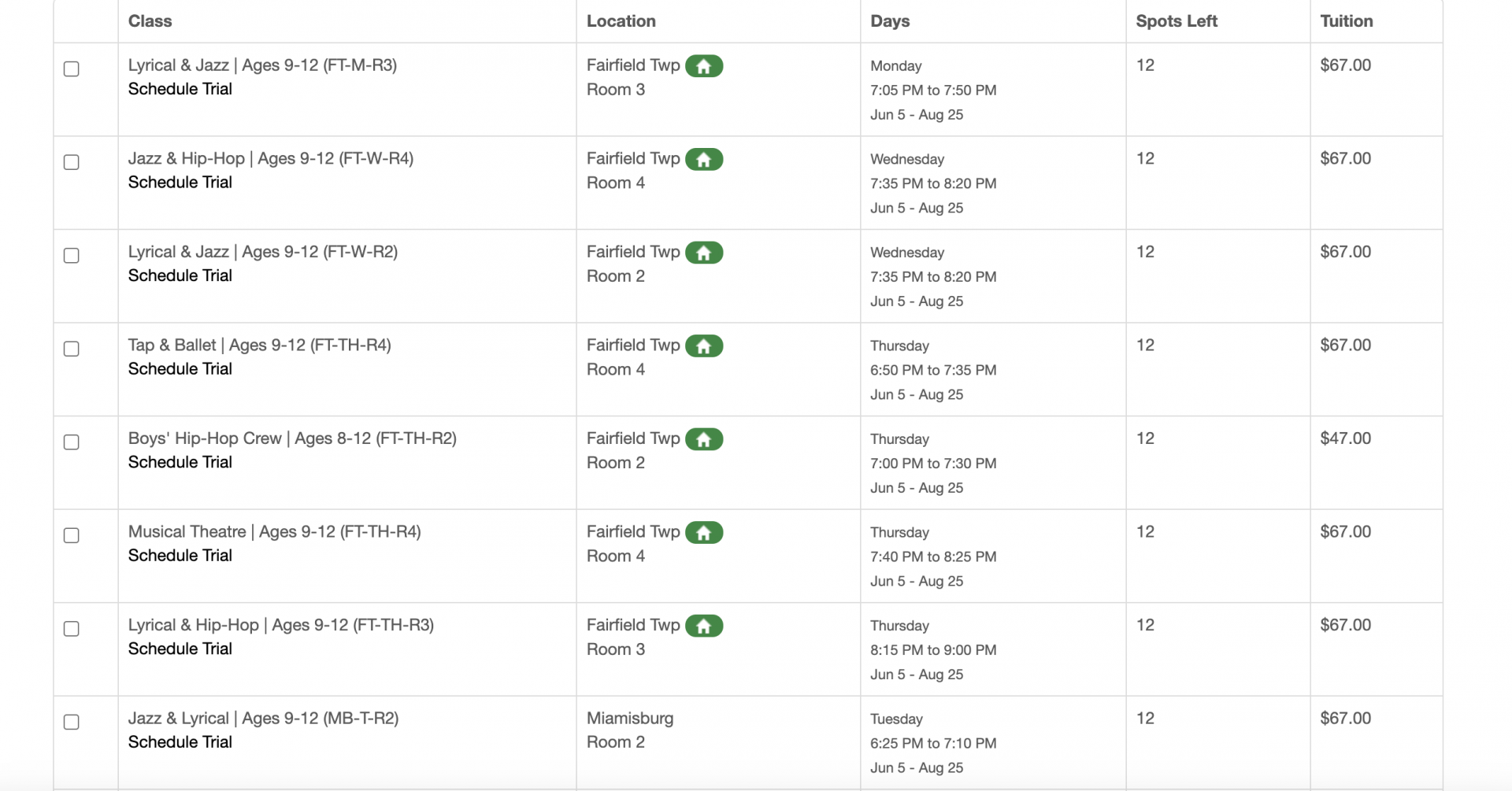
Task: Click home icon in Tap & Ballet row
Action: (x=704, y=346)
